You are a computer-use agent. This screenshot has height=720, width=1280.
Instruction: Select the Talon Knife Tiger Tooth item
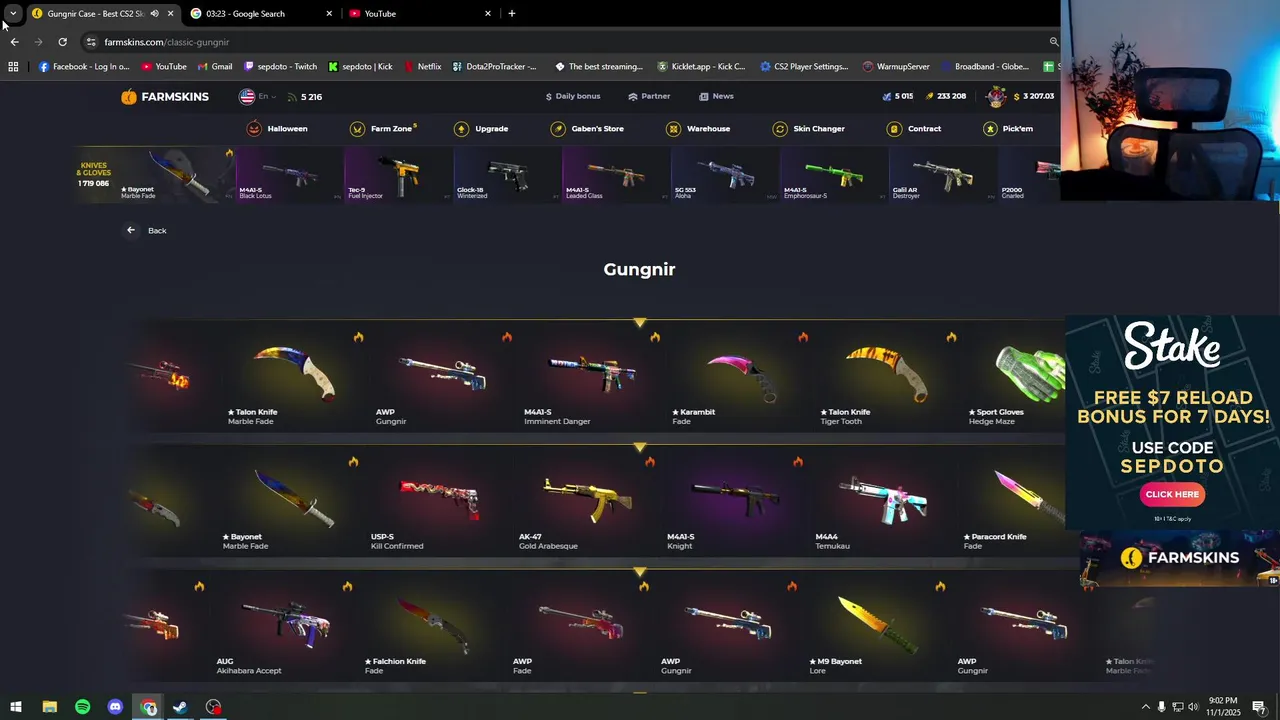(890, 378)
